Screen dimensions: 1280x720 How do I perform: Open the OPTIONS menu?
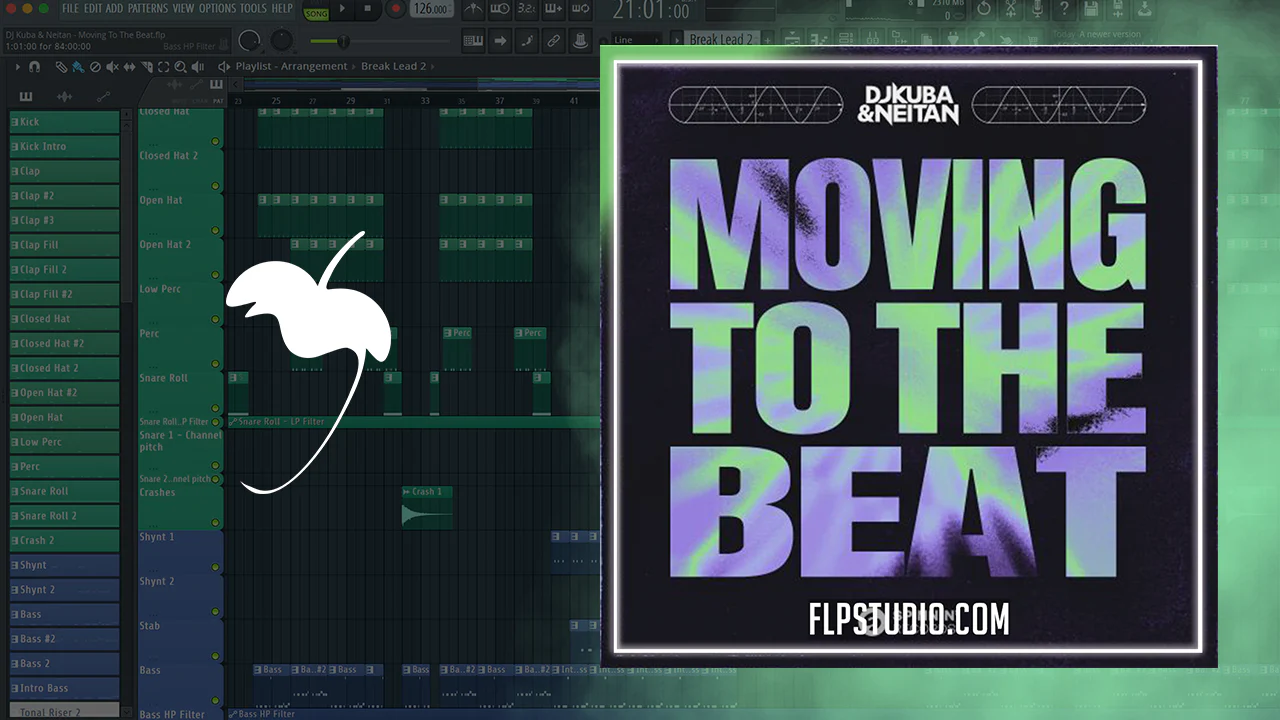[x=218, y=9]
